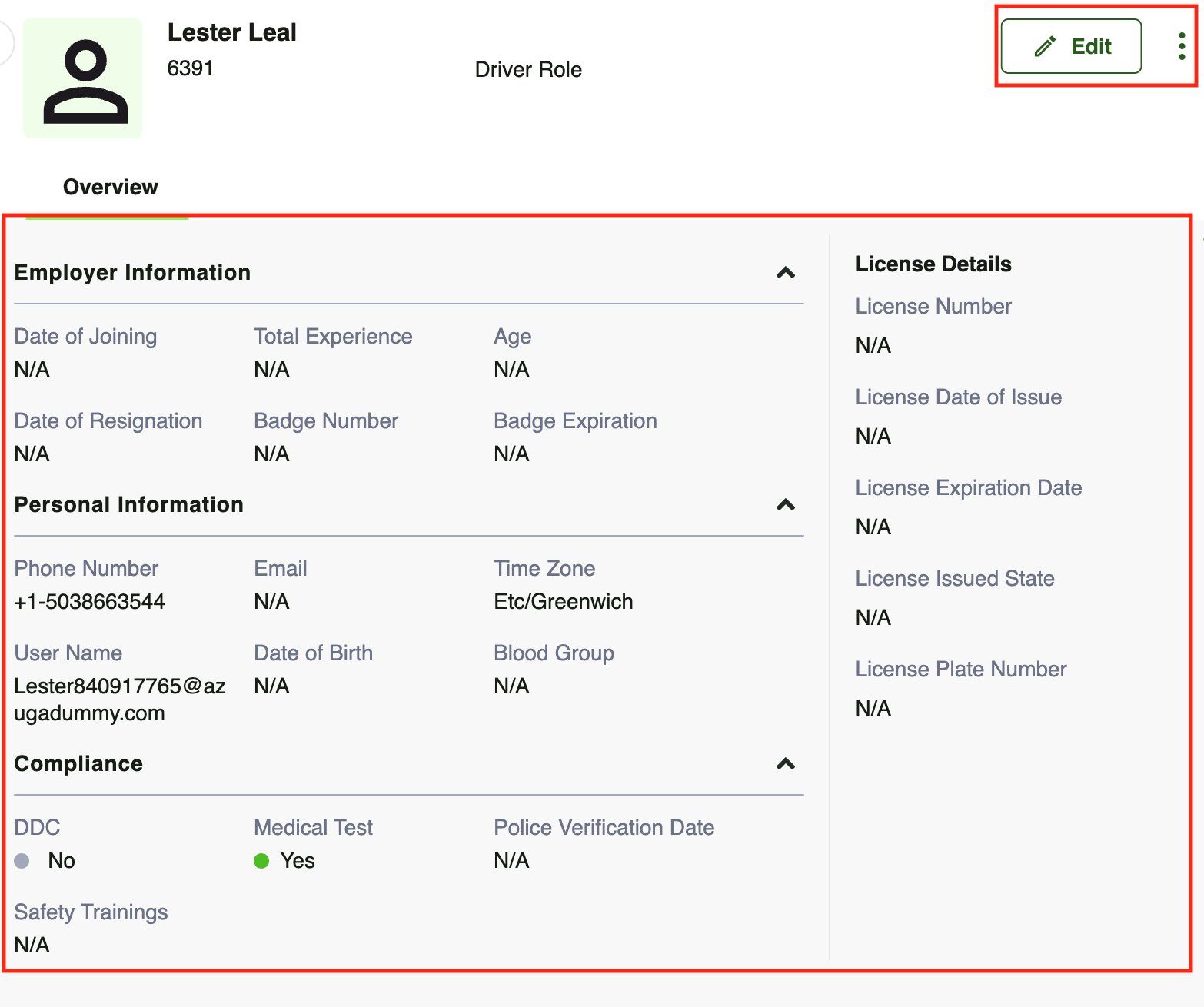Open the Edit driver profile
This screenshot has height=1007, width=1204.
1072,46
